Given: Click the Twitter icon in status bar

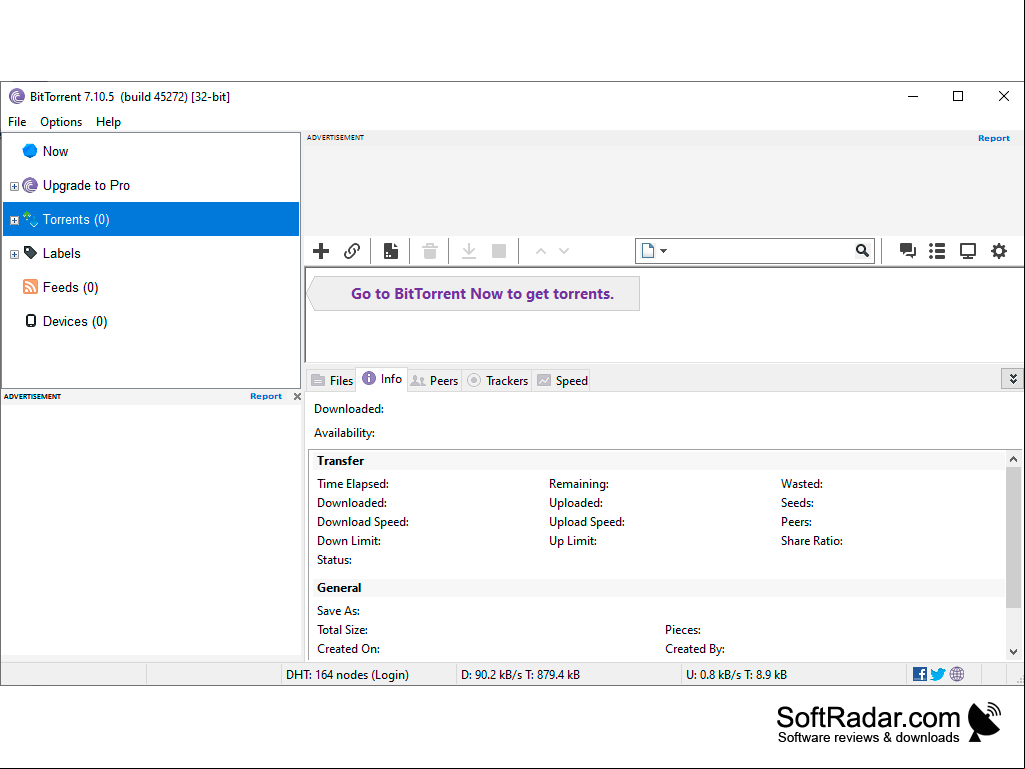Looking at the screenshot, I should 938,674.
